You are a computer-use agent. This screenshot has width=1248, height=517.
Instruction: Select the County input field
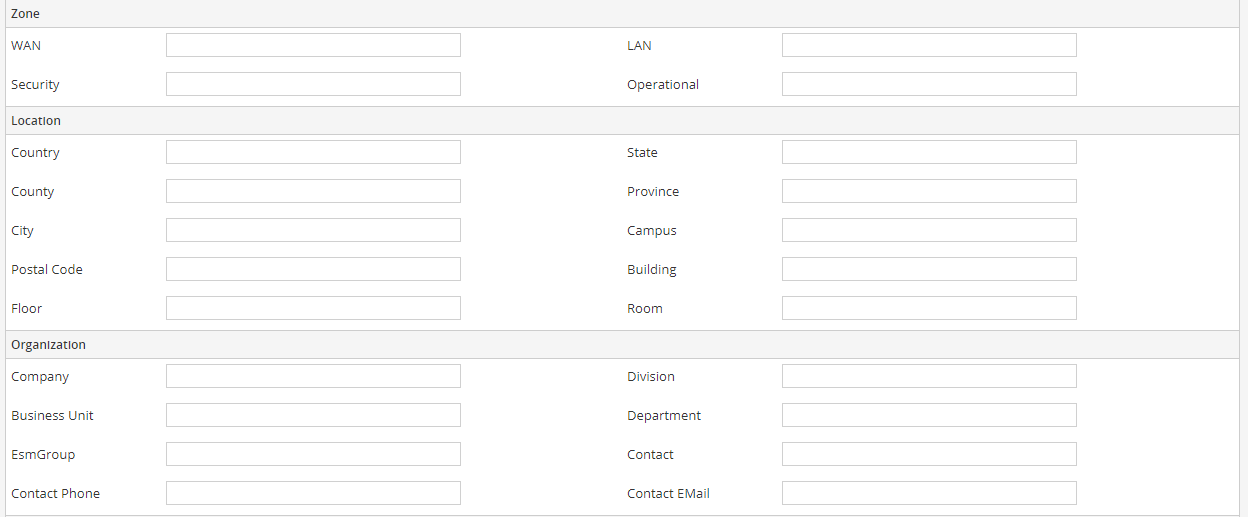pyautogui.click(x=313, y=191)
